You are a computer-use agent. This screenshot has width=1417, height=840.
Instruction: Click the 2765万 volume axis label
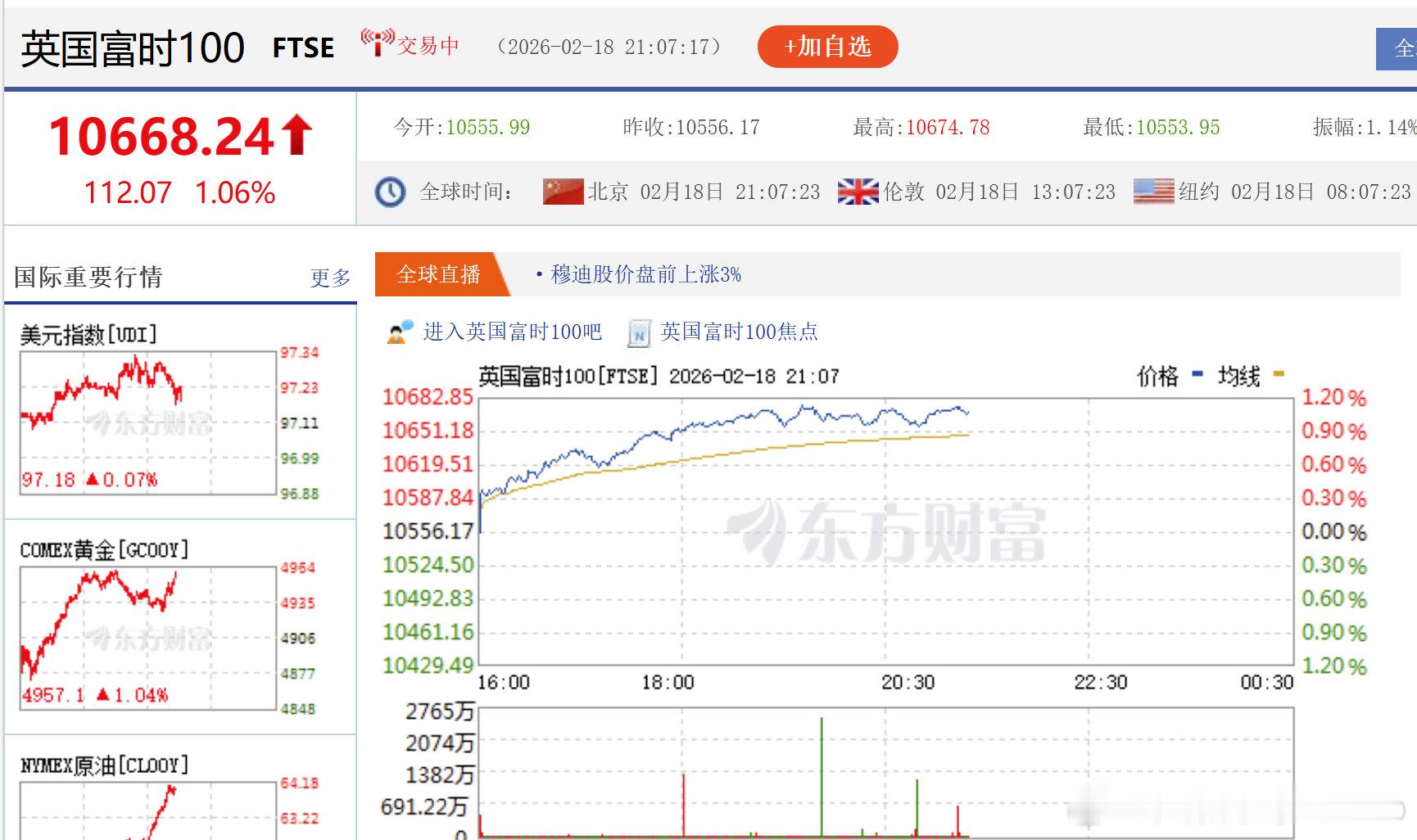click(x=440, y=711)
